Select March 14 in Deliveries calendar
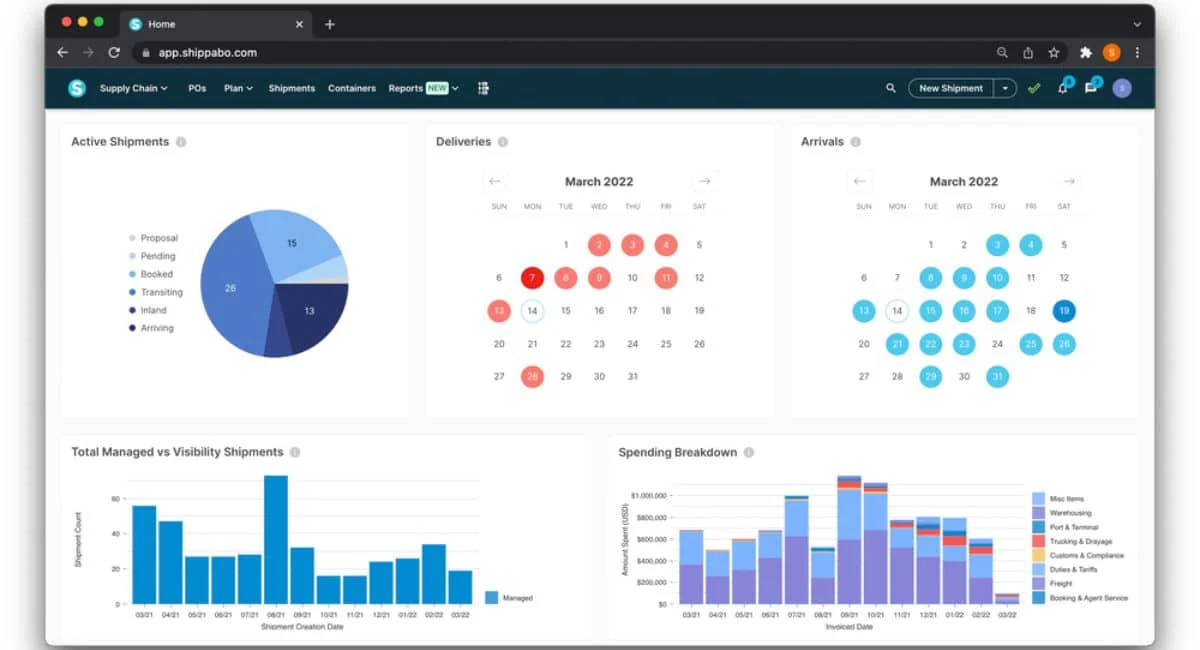Viewport: 1200px width, 650px height. [x=533, y=311]
